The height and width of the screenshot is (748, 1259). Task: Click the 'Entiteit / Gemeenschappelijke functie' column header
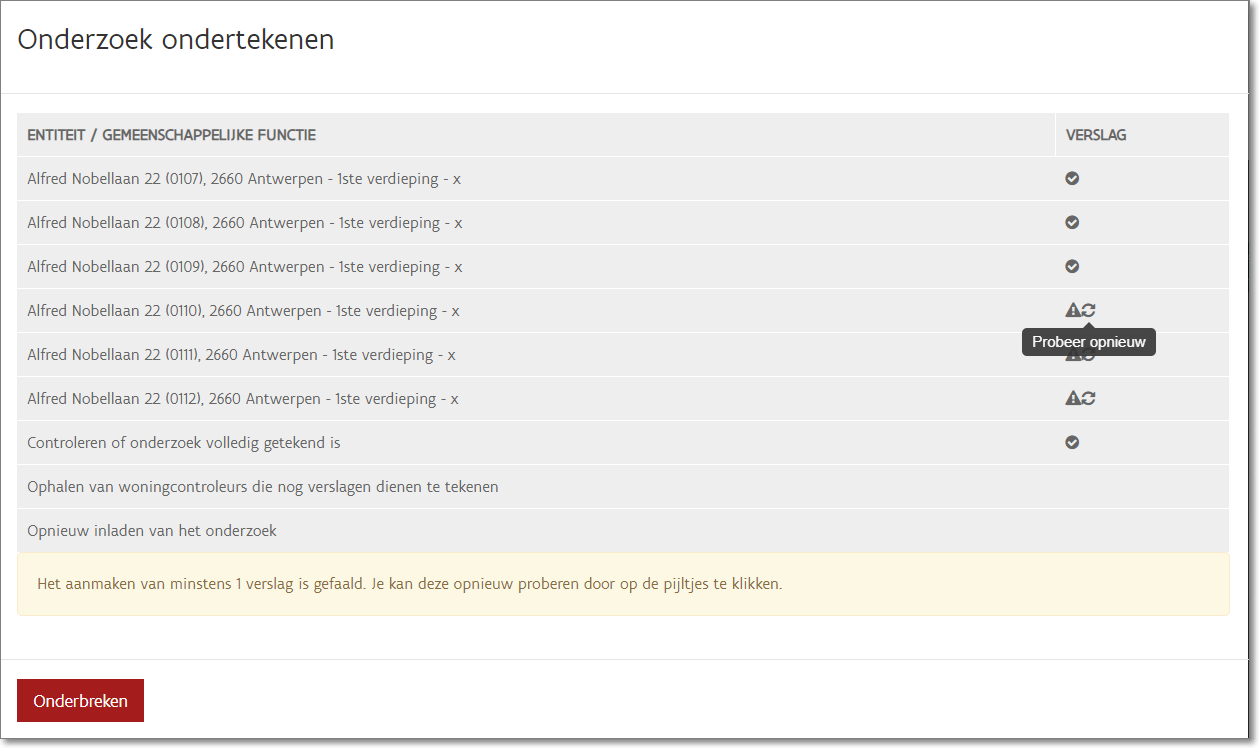[171, 135]
